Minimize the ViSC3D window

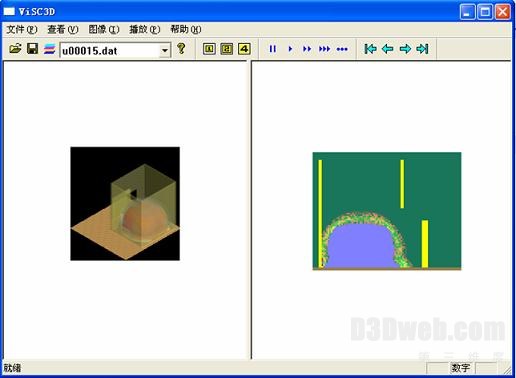[467, 12]
